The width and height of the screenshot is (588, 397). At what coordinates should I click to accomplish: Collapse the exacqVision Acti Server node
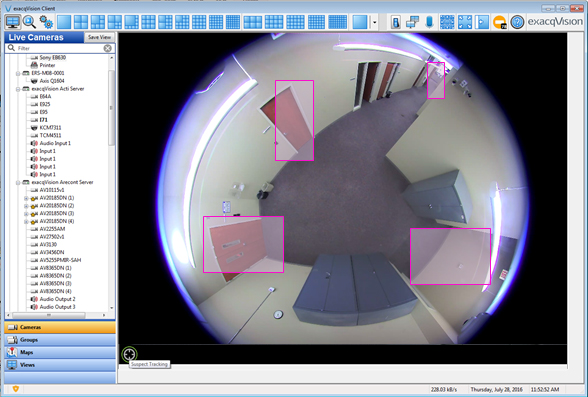pyautogui.click(x=18, y=89)
